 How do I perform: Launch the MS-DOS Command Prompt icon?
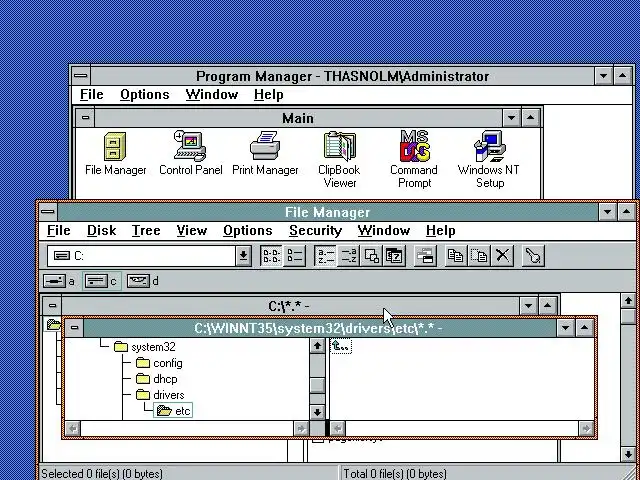coord(414,159)
